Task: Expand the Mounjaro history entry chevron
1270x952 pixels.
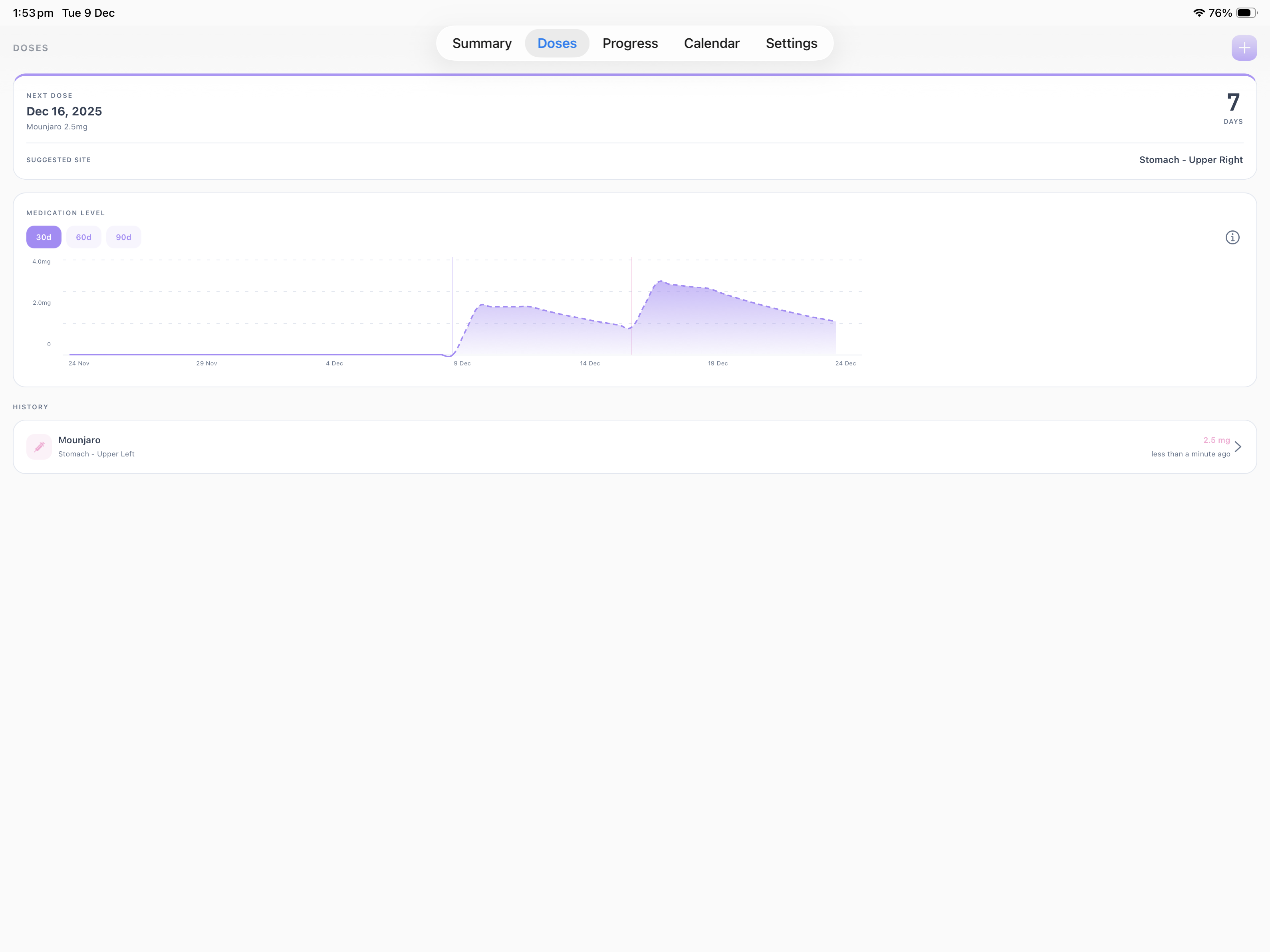Action: 1238,447
